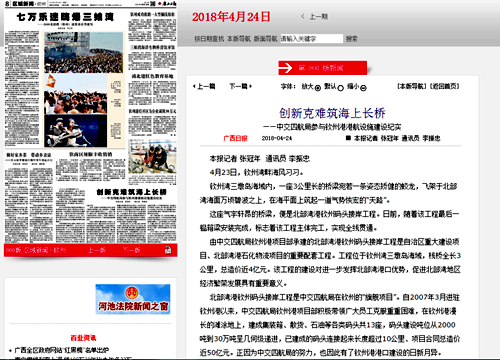Open the PDF download icon

point(168,250)
